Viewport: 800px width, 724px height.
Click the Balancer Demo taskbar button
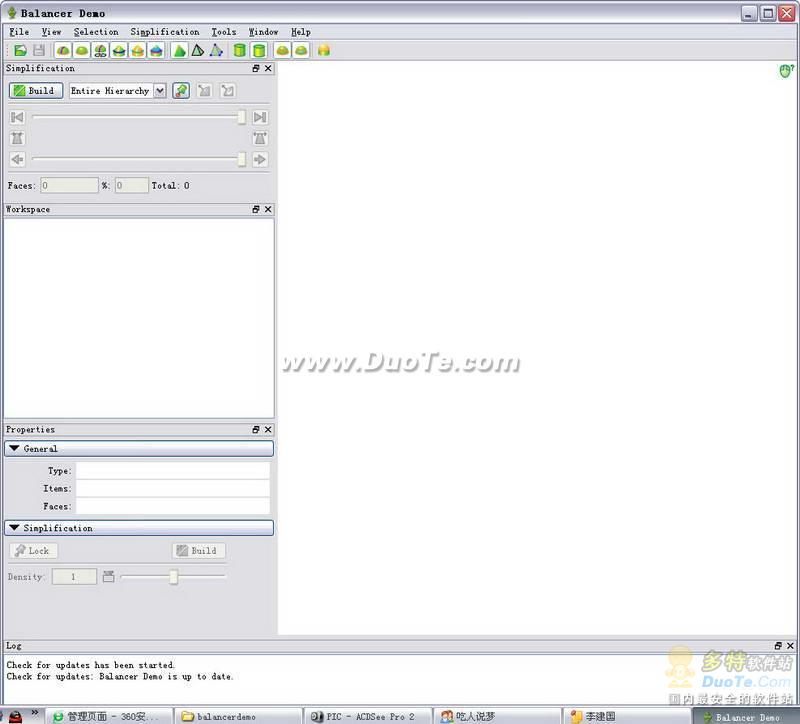click(x=746, y=716)
